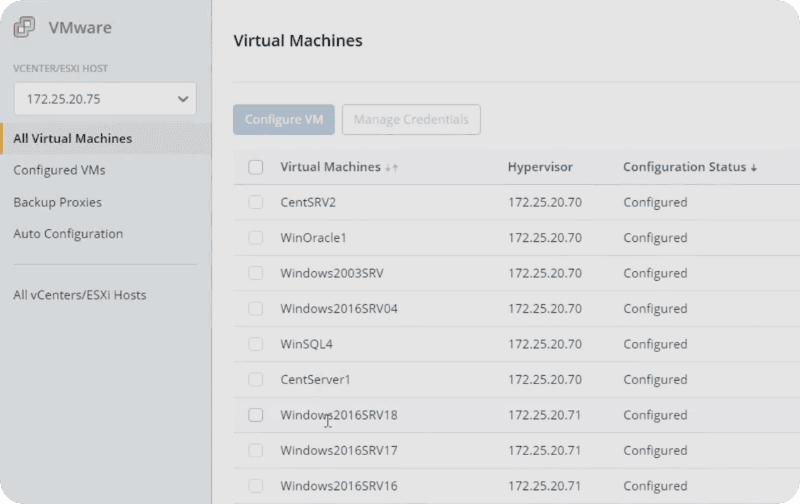Click Configuration Status sort arrow

(x=753, y=168)
